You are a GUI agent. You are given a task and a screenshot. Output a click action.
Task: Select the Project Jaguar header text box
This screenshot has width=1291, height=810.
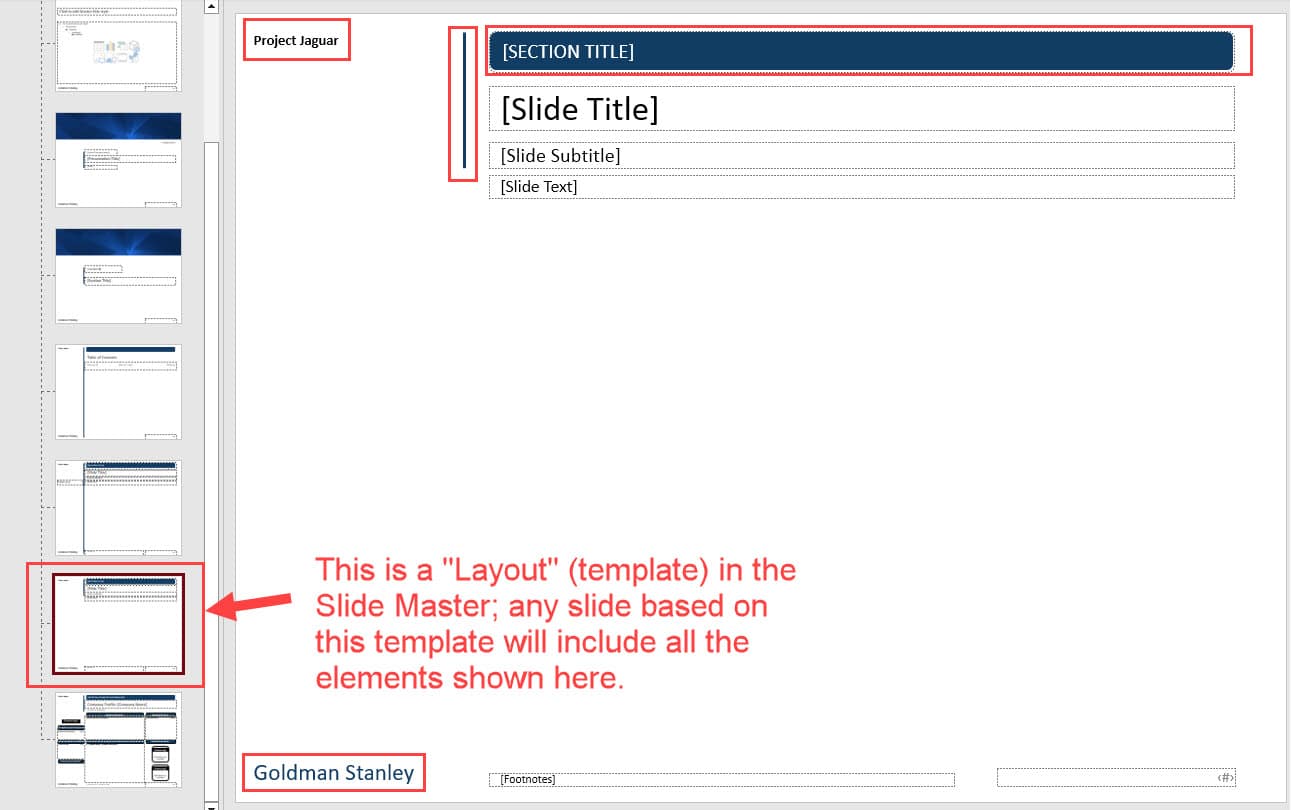(296, 39)
